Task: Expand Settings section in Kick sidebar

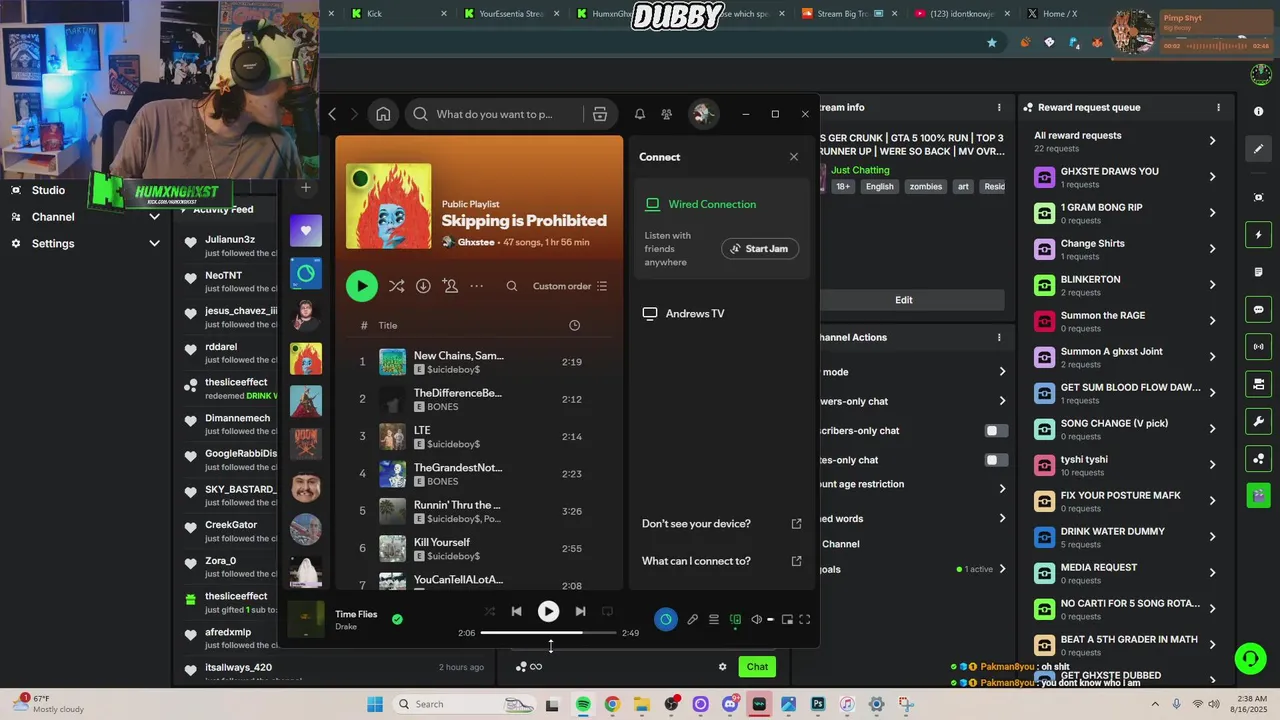Action: click(x=154, y=243)
